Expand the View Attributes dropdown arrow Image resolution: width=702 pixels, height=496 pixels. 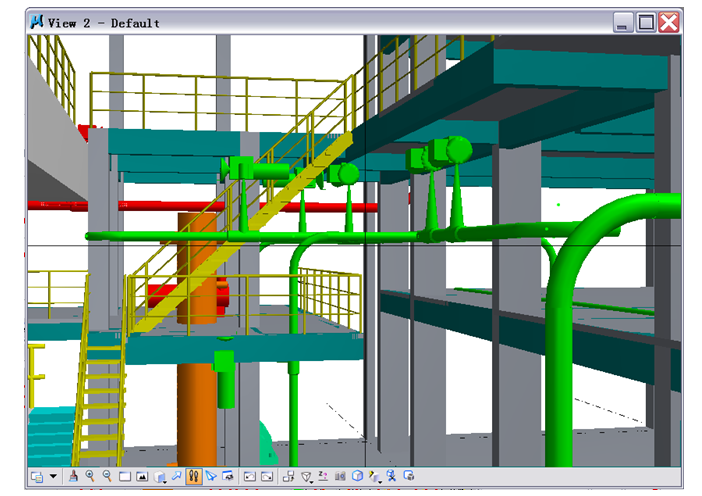pos(53,477)
